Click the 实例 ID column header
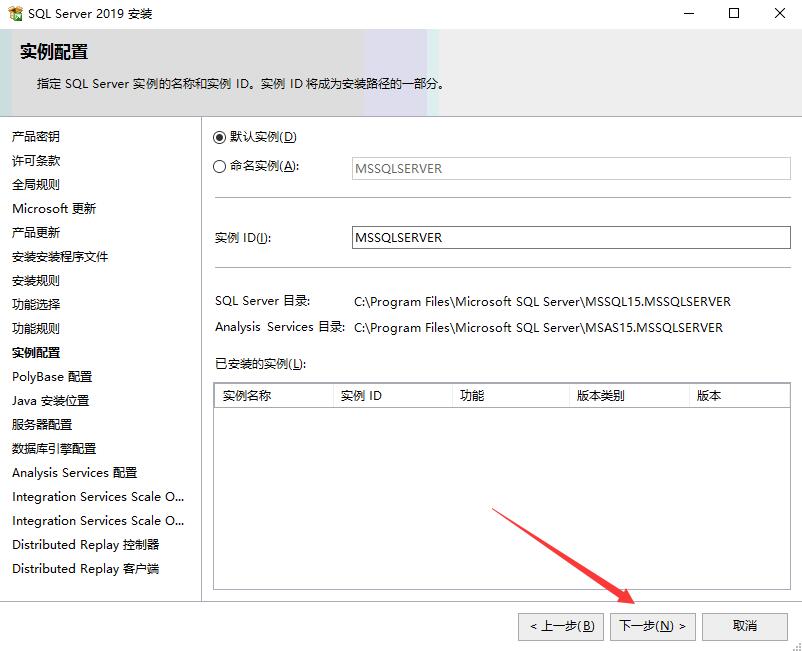 [x=392, y=395]
